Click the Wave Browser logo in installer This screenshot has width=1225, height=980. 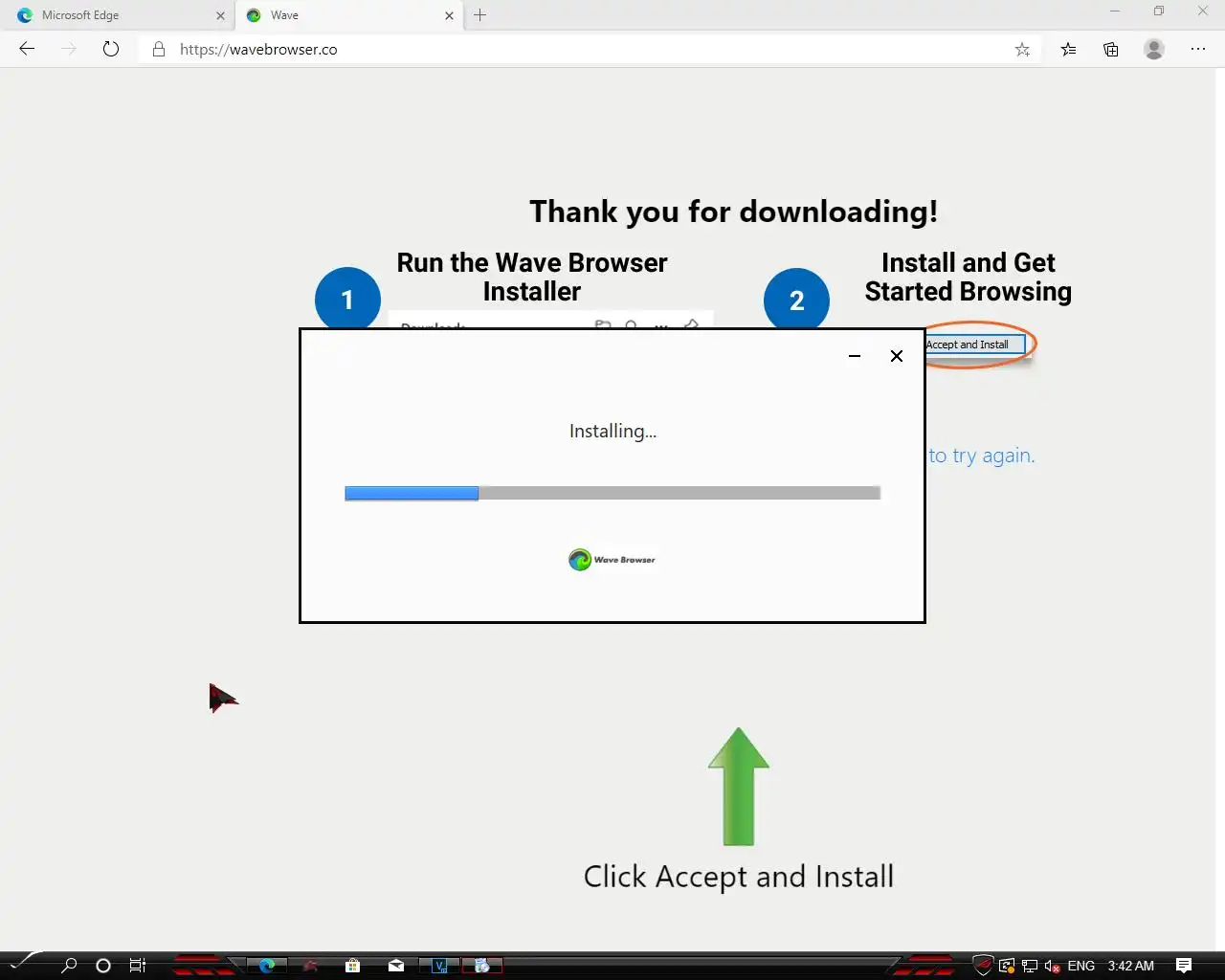point(612,560)
